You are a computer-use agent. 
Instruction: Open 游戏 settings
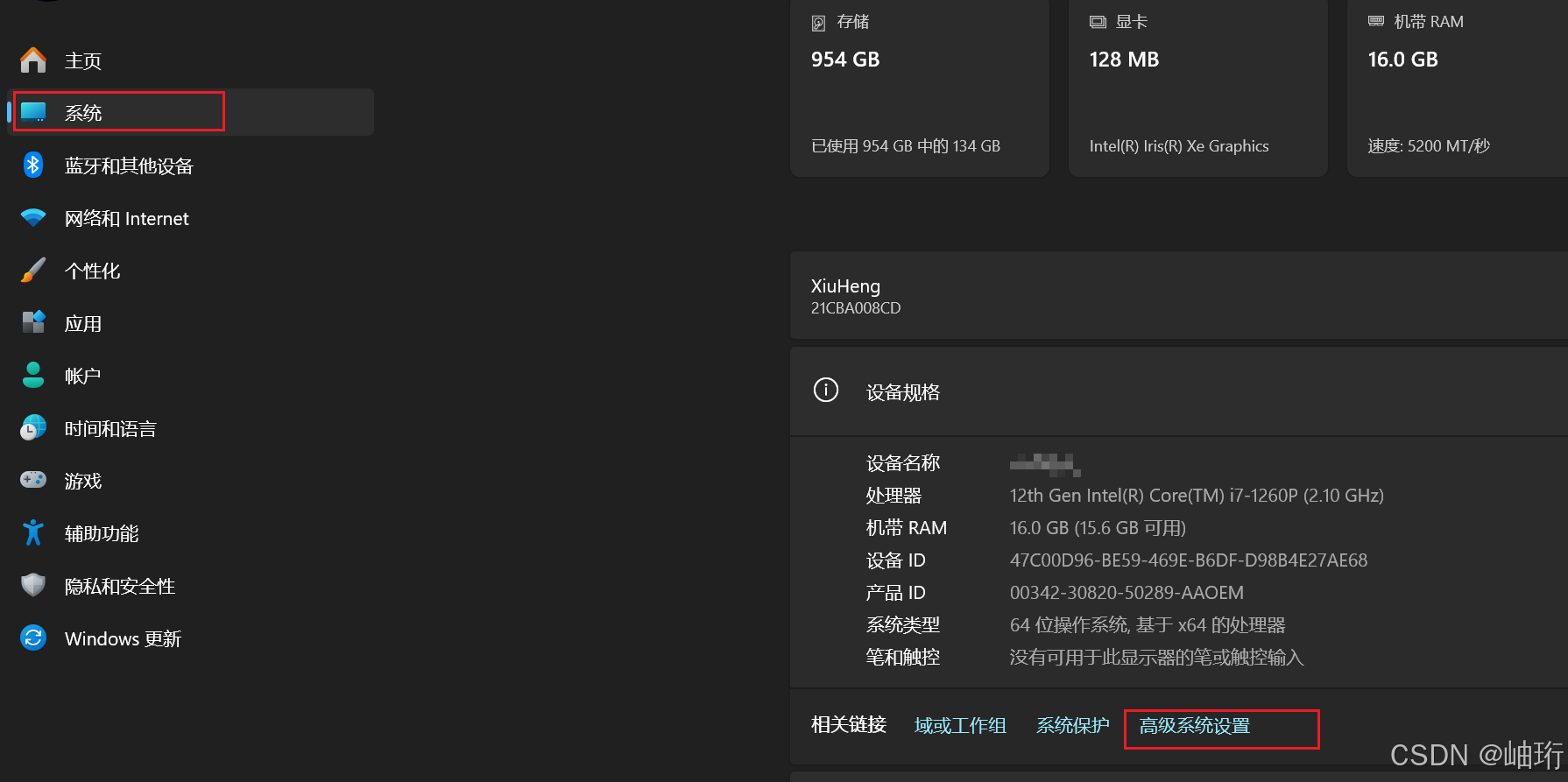190,481
